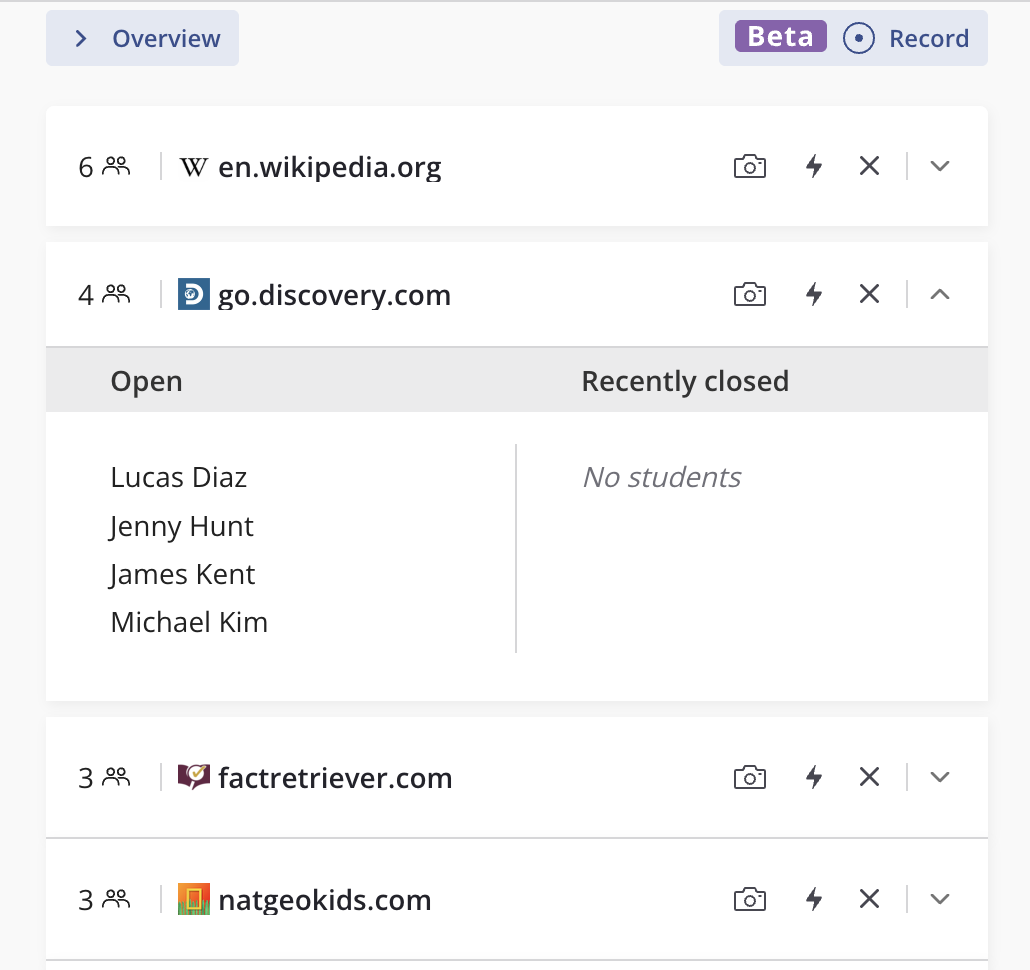
Task: Close go.discovery.com tab for students
Action: click(x=869, y=294)
